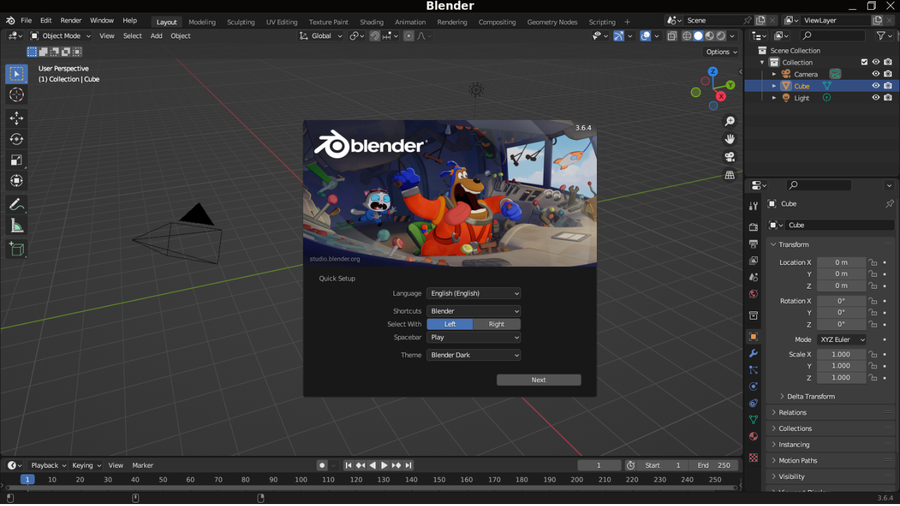
Task: Toggle lock on Location X
Action: point(873,262)
